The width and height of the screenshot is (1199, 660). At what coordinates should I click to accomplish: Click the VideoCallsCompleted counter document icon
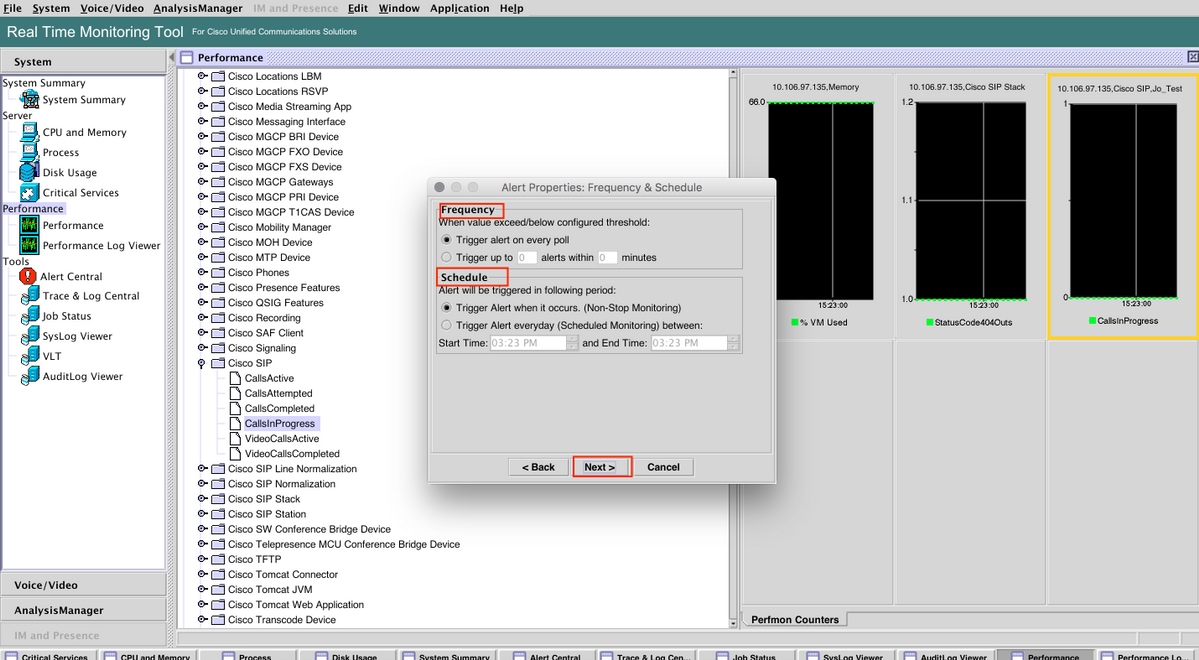[x=236, y=454]
